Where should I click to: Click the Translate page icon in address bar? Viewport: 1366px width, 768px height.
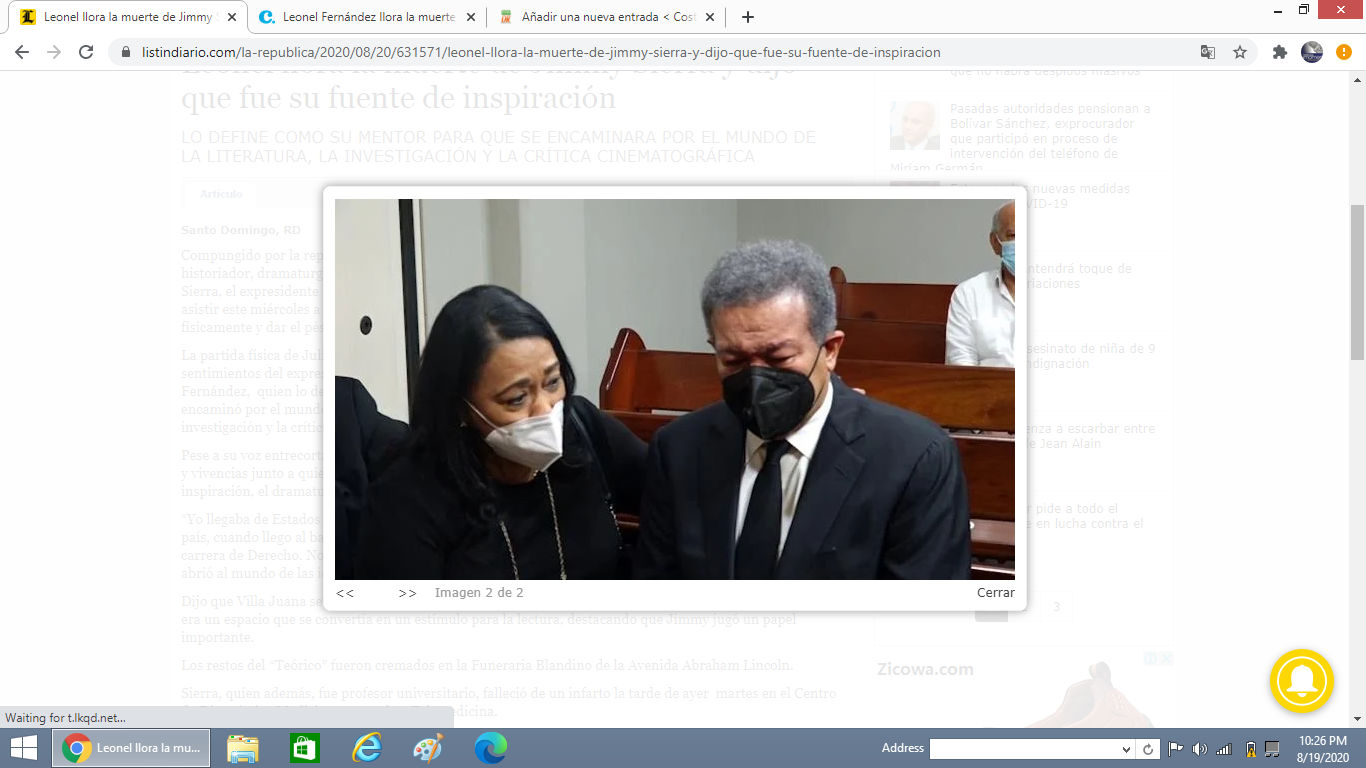click(x=1208, y=52)
